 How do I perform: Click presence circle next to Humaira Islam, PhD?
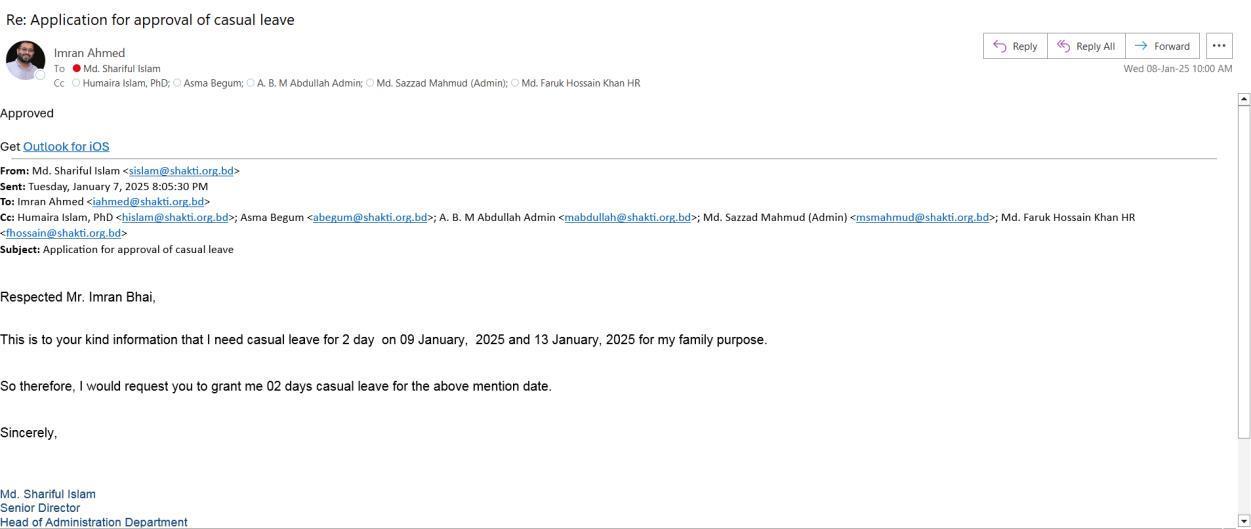[x=76, y=83]
